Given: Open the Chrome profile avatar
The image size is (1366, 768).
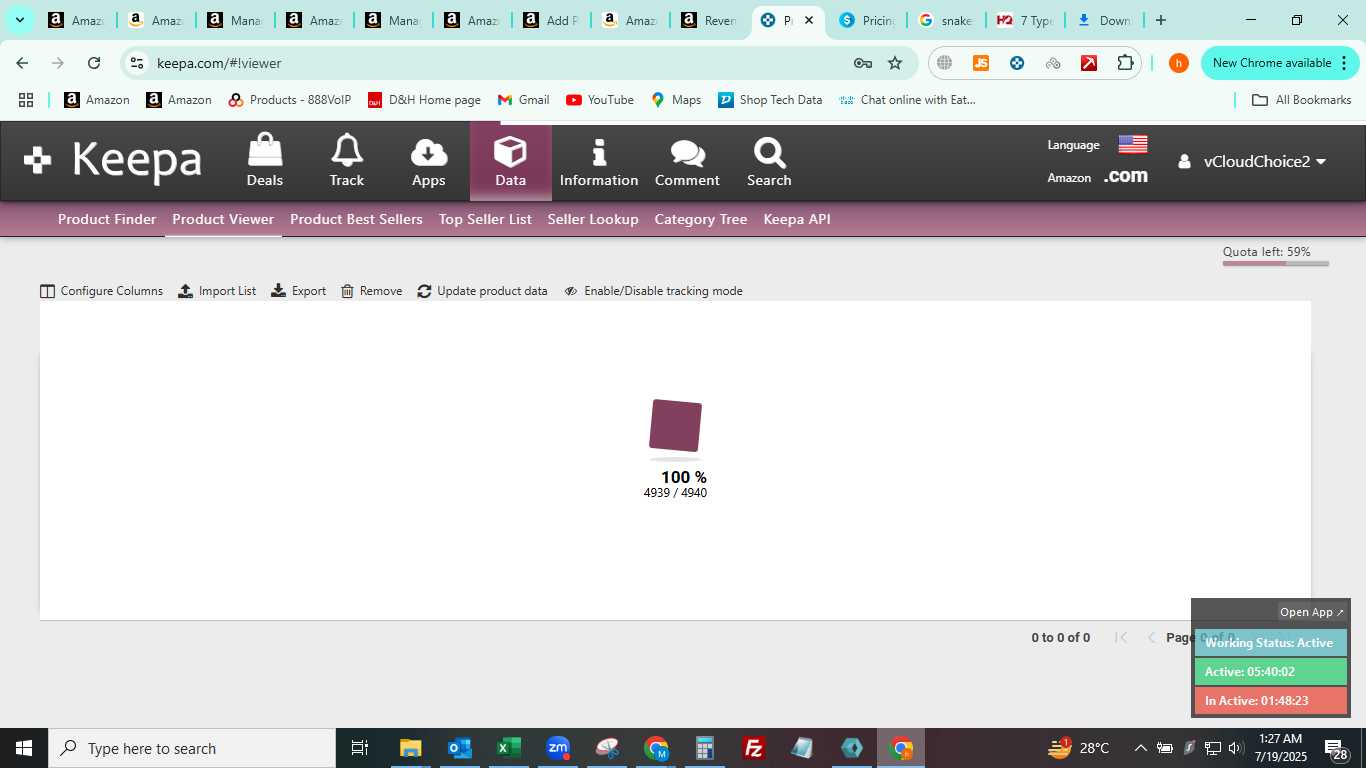Looking at the screenshot, I should pos(1179,63).
